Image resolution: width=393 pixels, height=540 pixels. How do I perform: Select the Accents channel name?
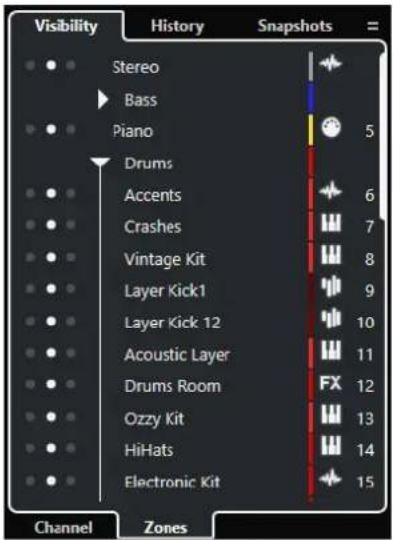(x=153, y=195)
